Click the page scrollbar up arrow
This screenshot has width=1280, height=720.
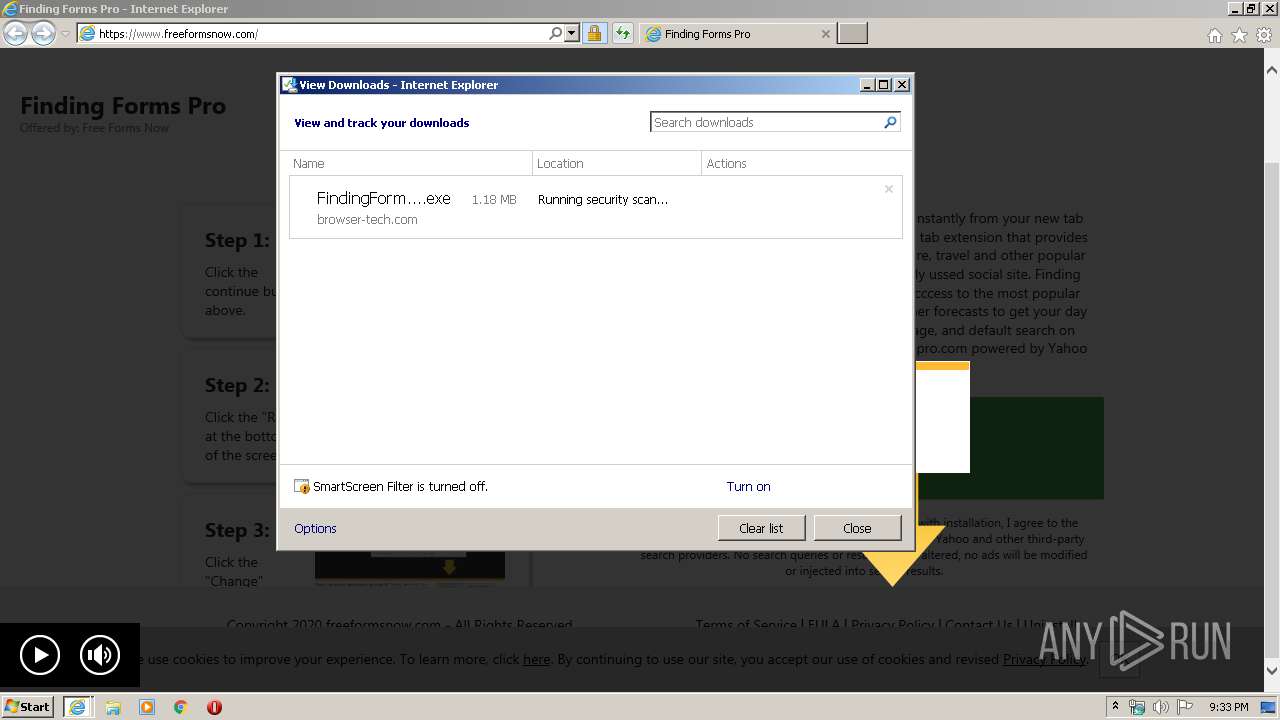pos(1272,70)
